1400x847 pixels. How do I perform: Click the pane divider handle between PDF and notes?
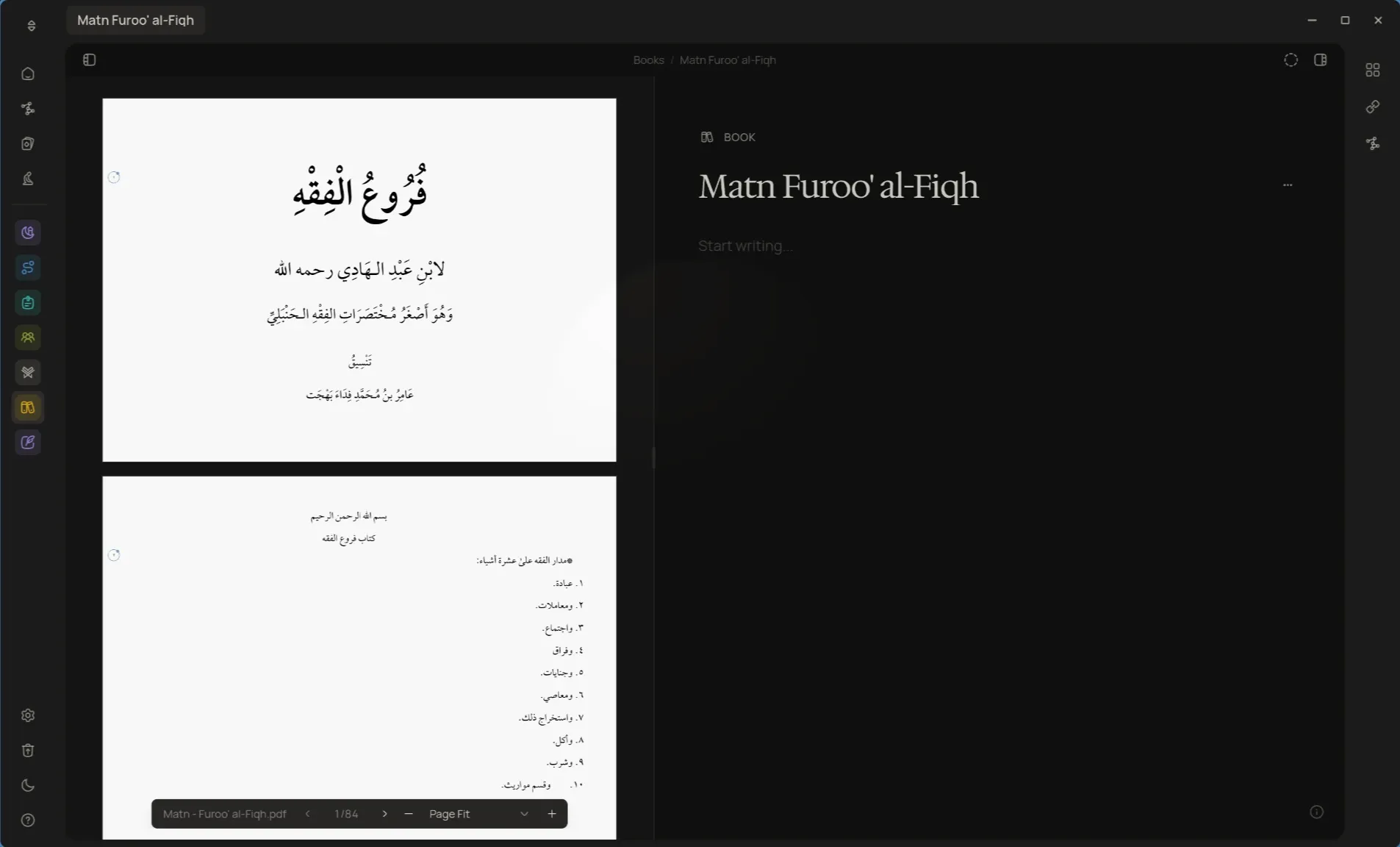point(653,457)
